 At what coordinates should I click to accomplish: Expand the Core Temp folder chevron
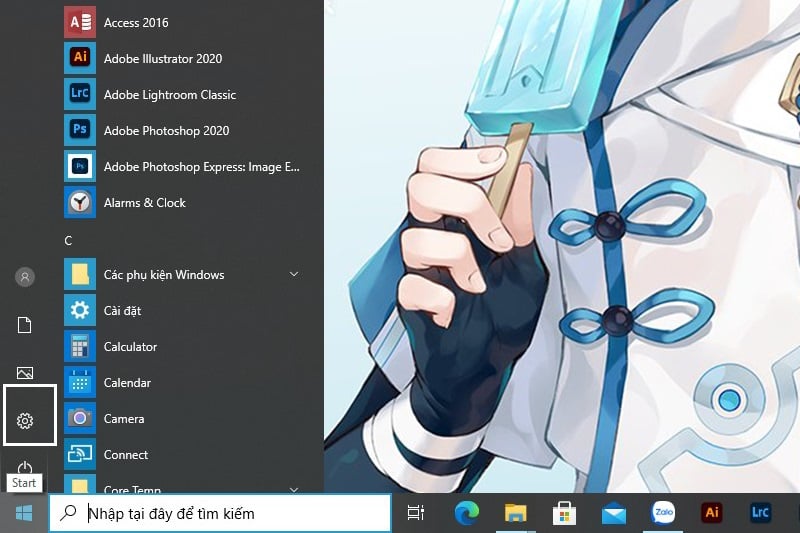point(294,490)
